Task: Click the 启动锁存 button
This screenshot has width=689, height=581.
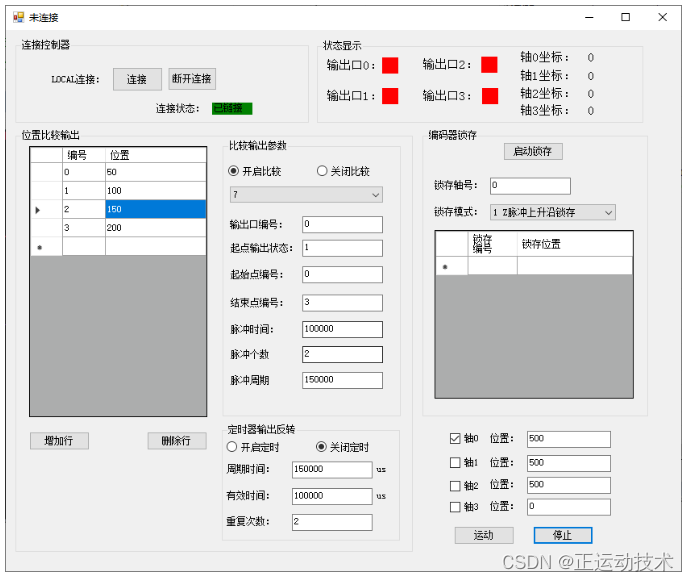Action: (533, 151)
